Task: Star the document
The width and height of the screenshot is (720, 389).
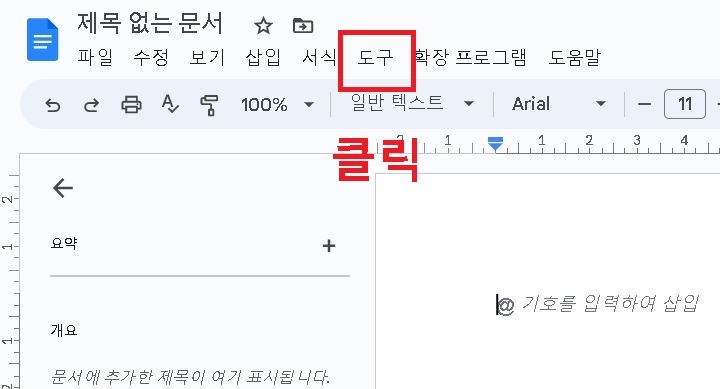Action: pos(264,26)
